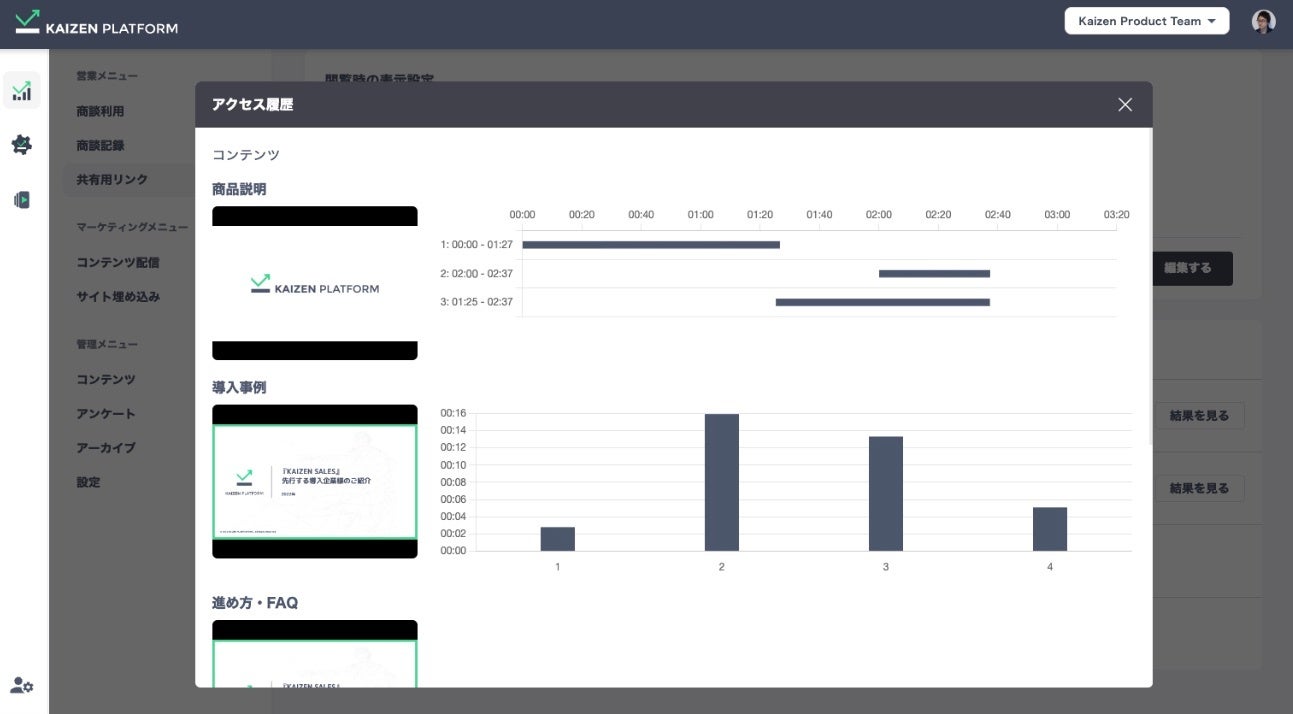Open the gear settings sidebar icon

[x=22, y=145]
